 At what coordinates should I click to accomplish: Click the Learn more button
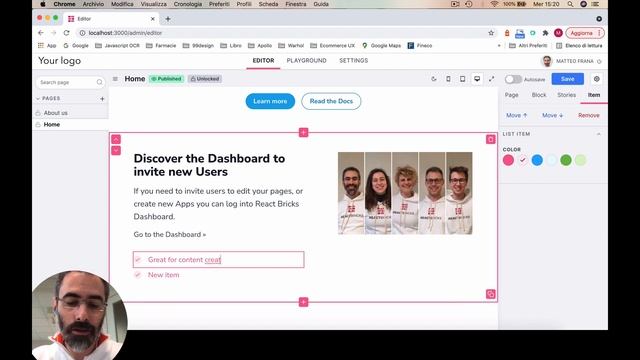[270, 101]
